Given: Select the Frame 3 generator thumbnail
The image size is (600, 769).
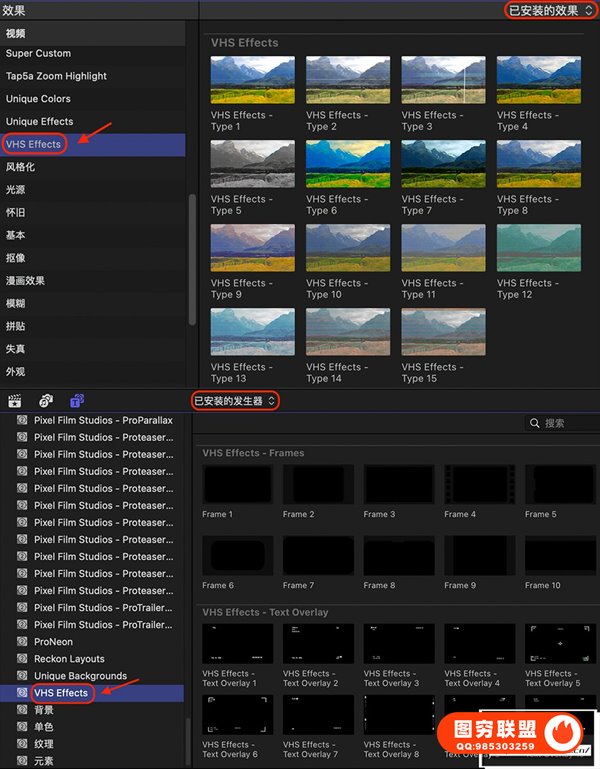Looking at the screenshot, I should pos(399,485).
